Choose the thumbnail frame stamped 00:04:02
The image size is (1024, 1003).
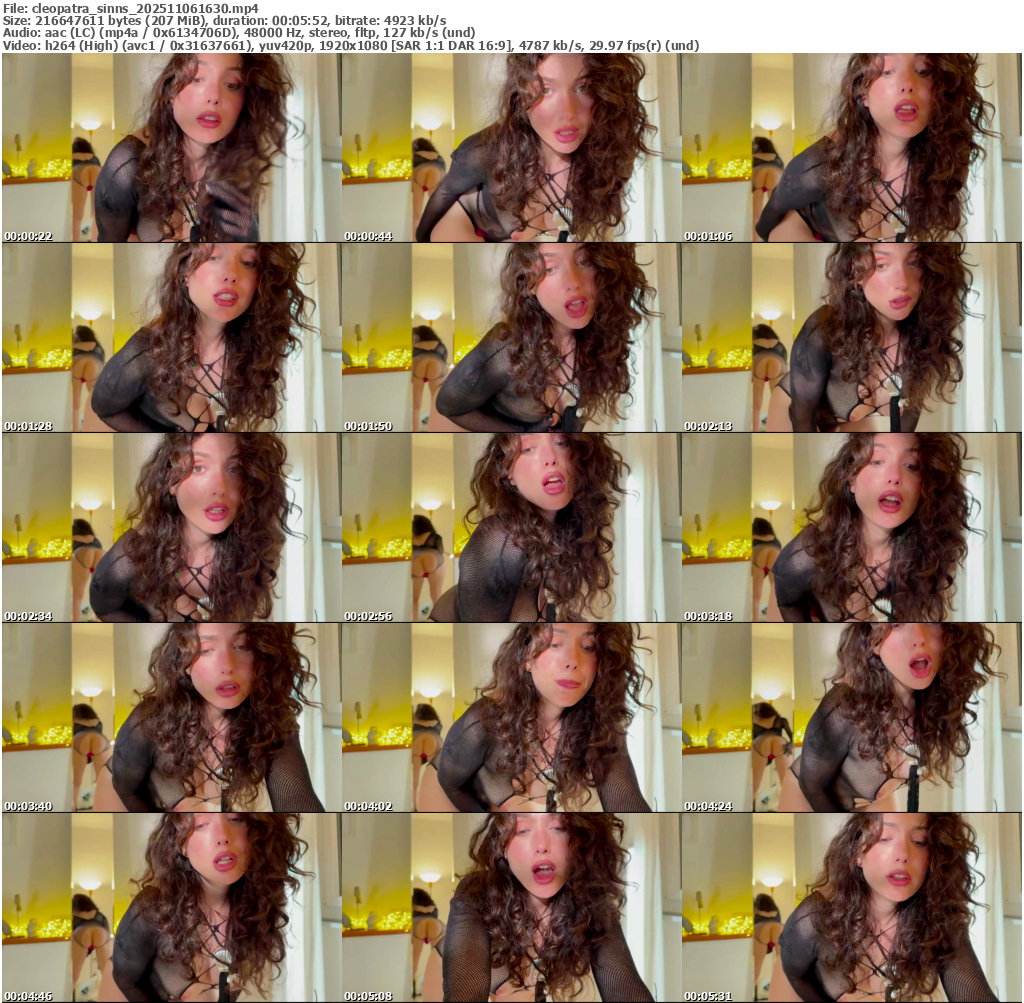[x=511, y=718]
